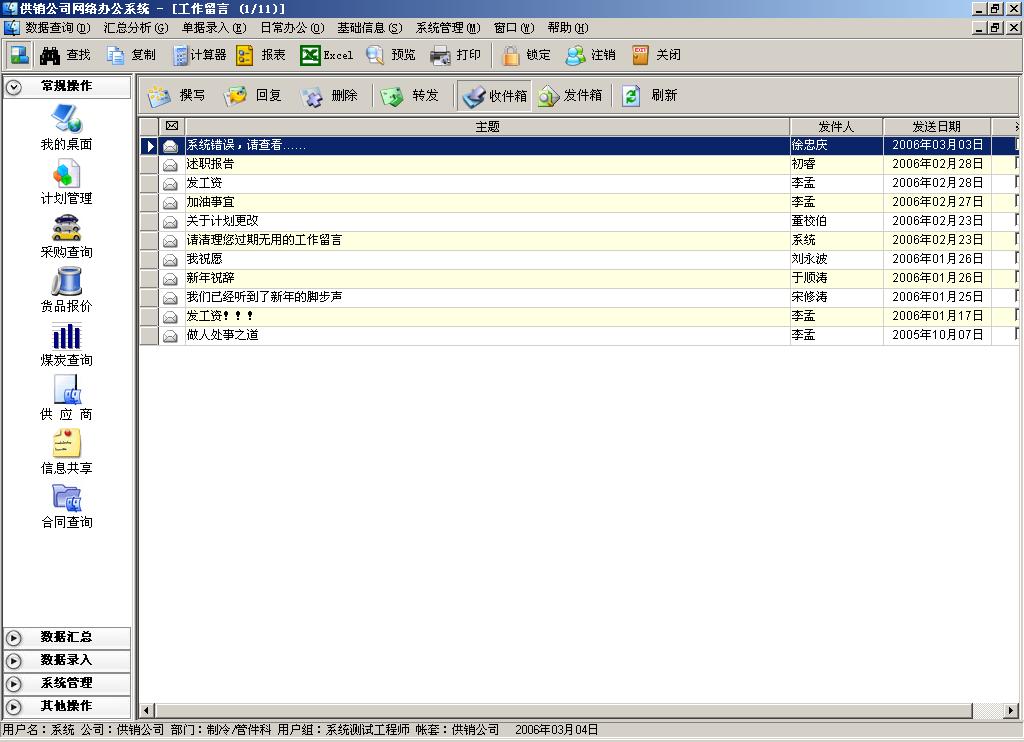Switch to Outbox (发件箱)
Screen dimensions: 1024x742
[x=570, y=96]
